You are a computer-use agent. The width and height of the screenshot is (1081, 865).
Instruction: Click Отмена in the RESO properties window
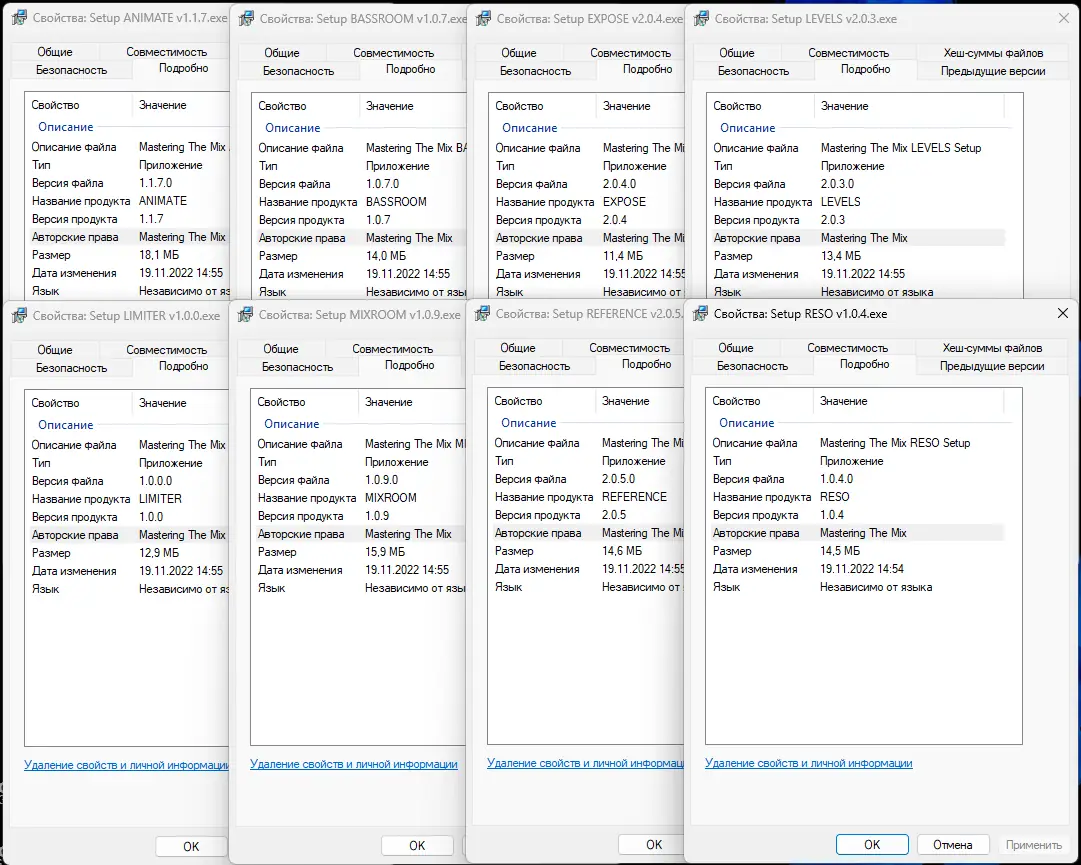tap(953, 844)
